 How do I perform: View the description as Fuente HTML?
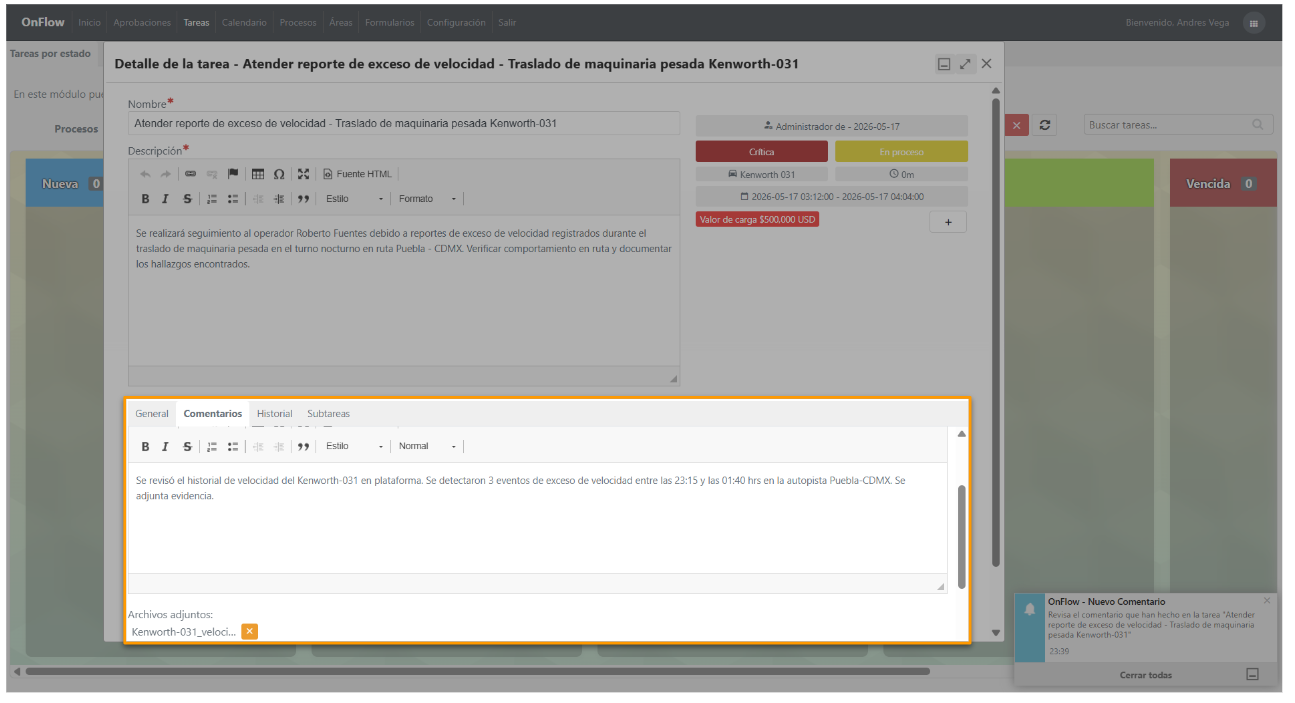click(x=357, y=174)
